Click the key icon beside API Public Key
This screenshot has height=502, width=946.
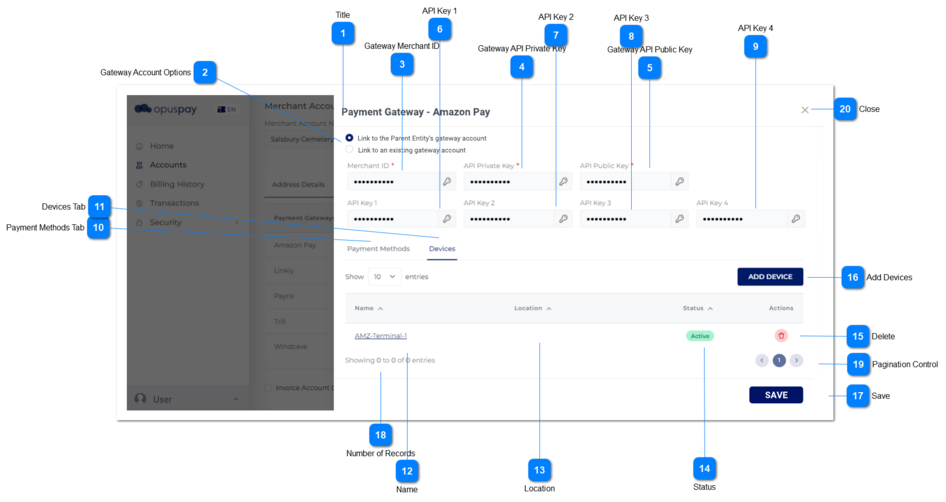680,182
